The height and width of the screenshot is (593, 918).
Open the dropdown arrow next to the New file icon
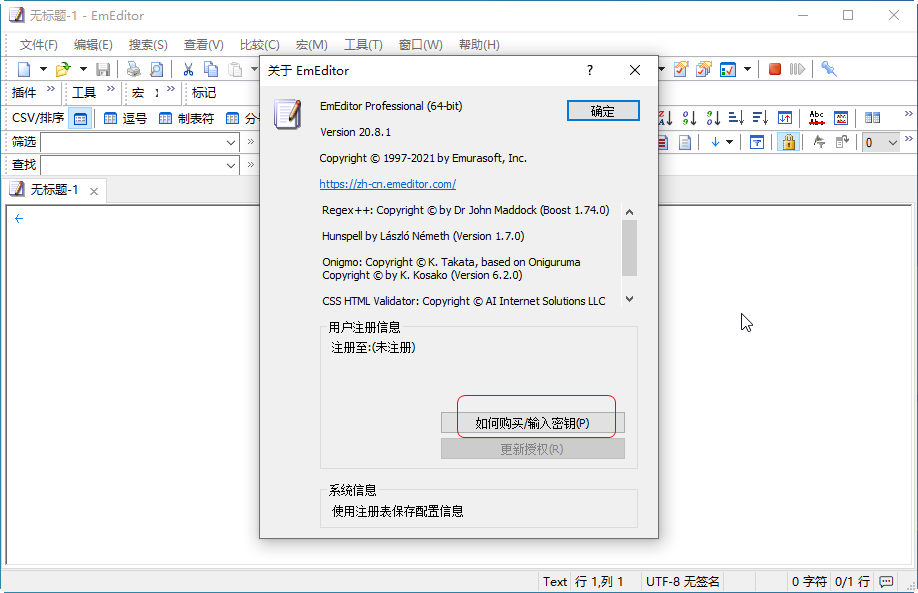(x=43, y=69)
